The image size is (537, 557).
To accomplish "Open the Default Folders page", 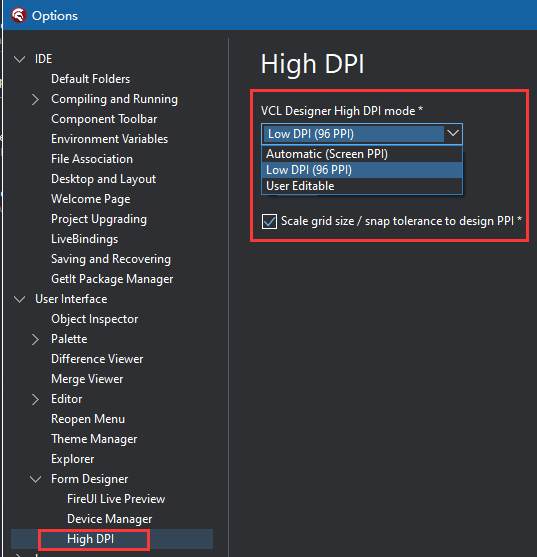I will 91,79.
